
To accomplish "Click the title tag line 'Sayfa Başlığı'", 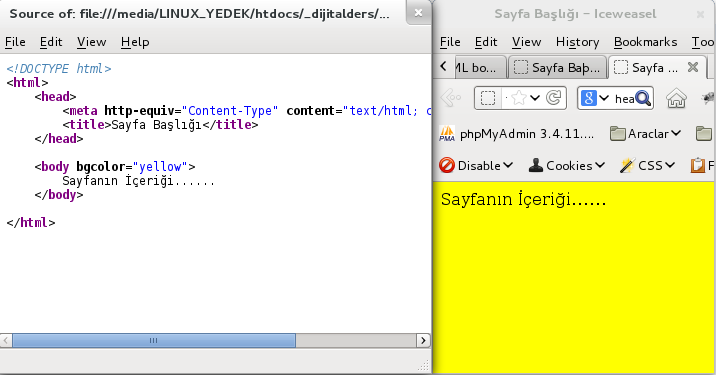I will pyautogui.click(x=160, y=125).
